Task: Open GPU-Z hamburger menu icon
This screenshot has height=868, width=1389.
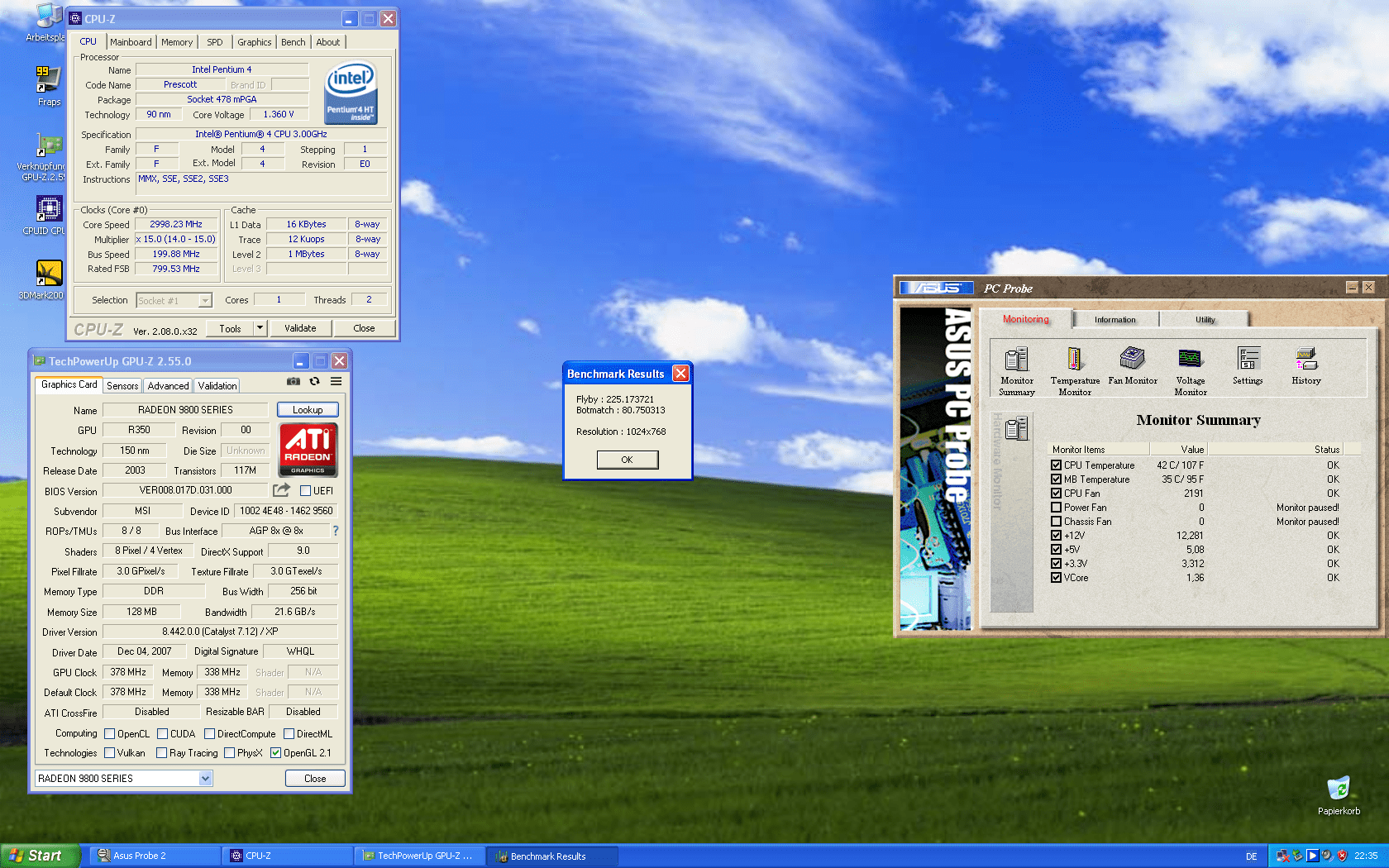Action: point(336,381)
